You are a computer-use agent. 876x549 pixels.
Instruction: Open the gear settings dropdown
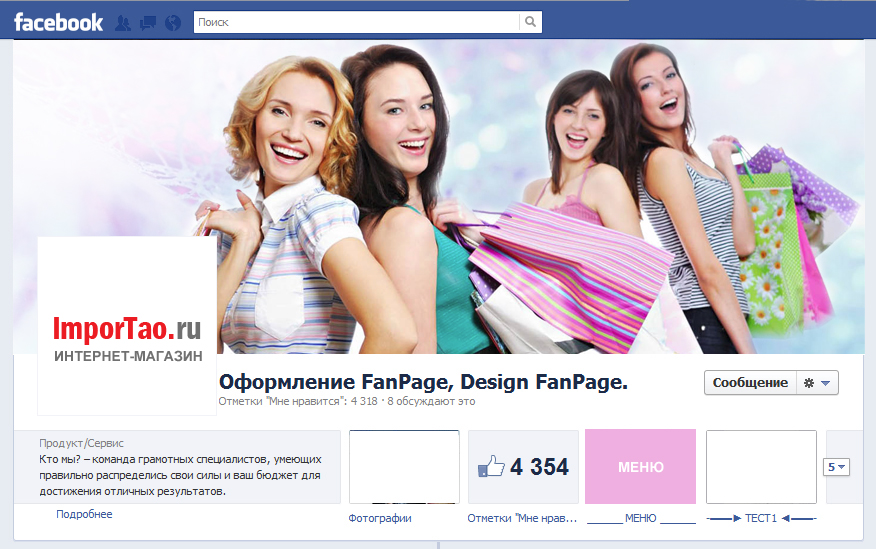click(x=817, y=383)
